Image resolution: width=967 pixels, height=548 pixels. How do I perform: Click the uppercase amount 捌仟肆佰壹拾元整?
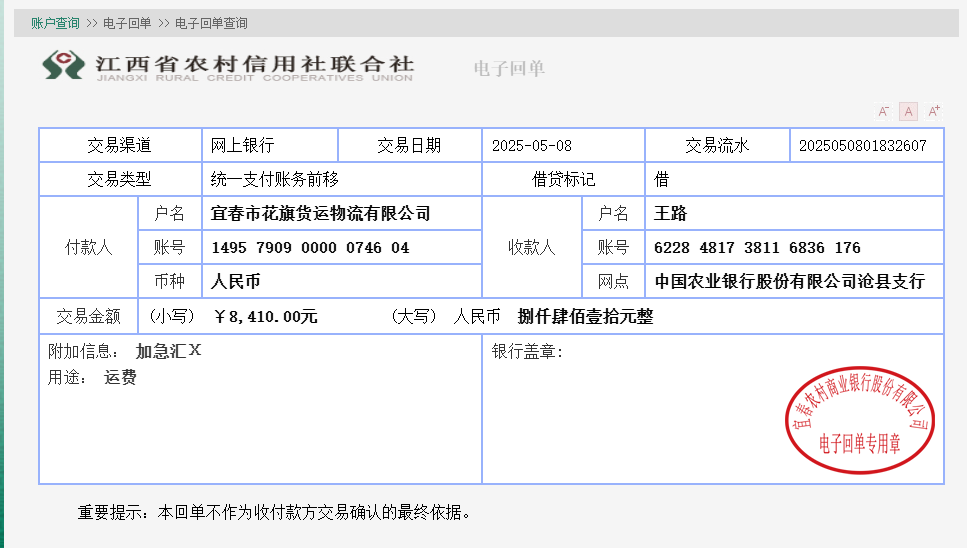pos(585,317)
